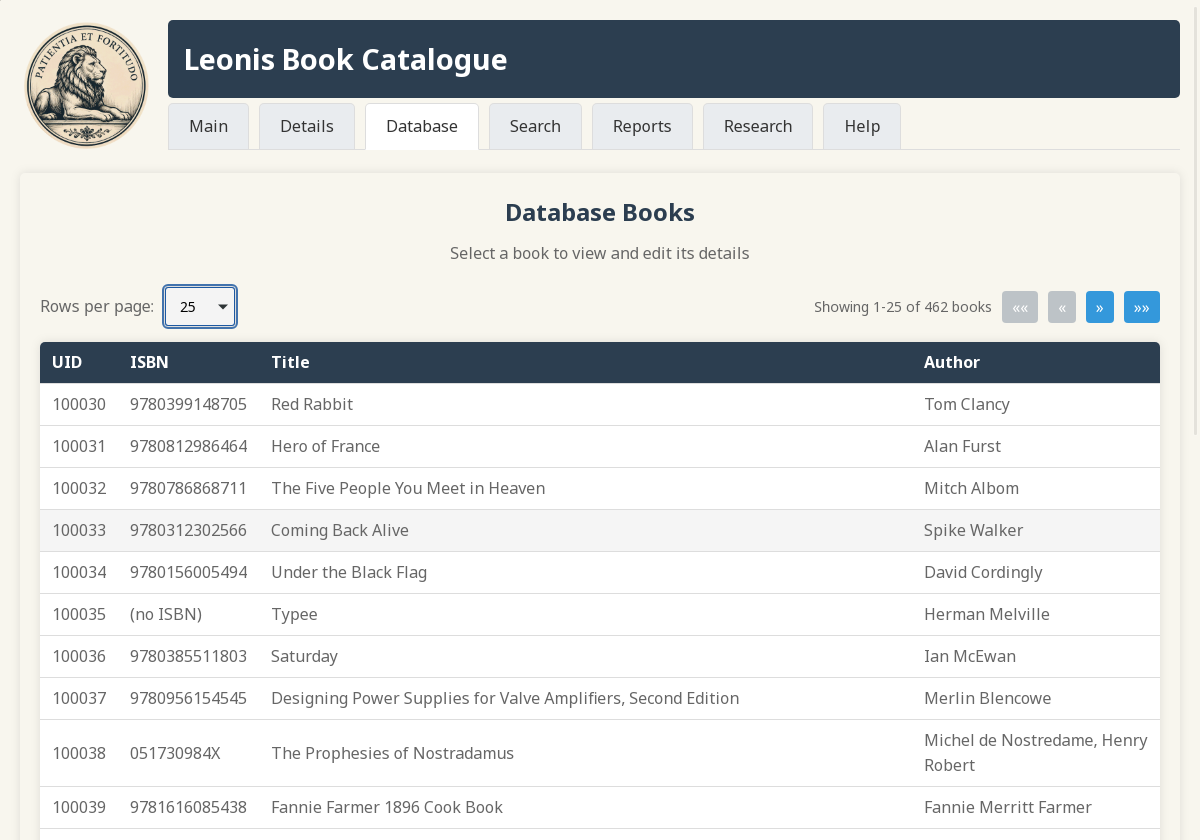Select Under the Black Flag
1200x840 pixels.
[x=600, y=572]
